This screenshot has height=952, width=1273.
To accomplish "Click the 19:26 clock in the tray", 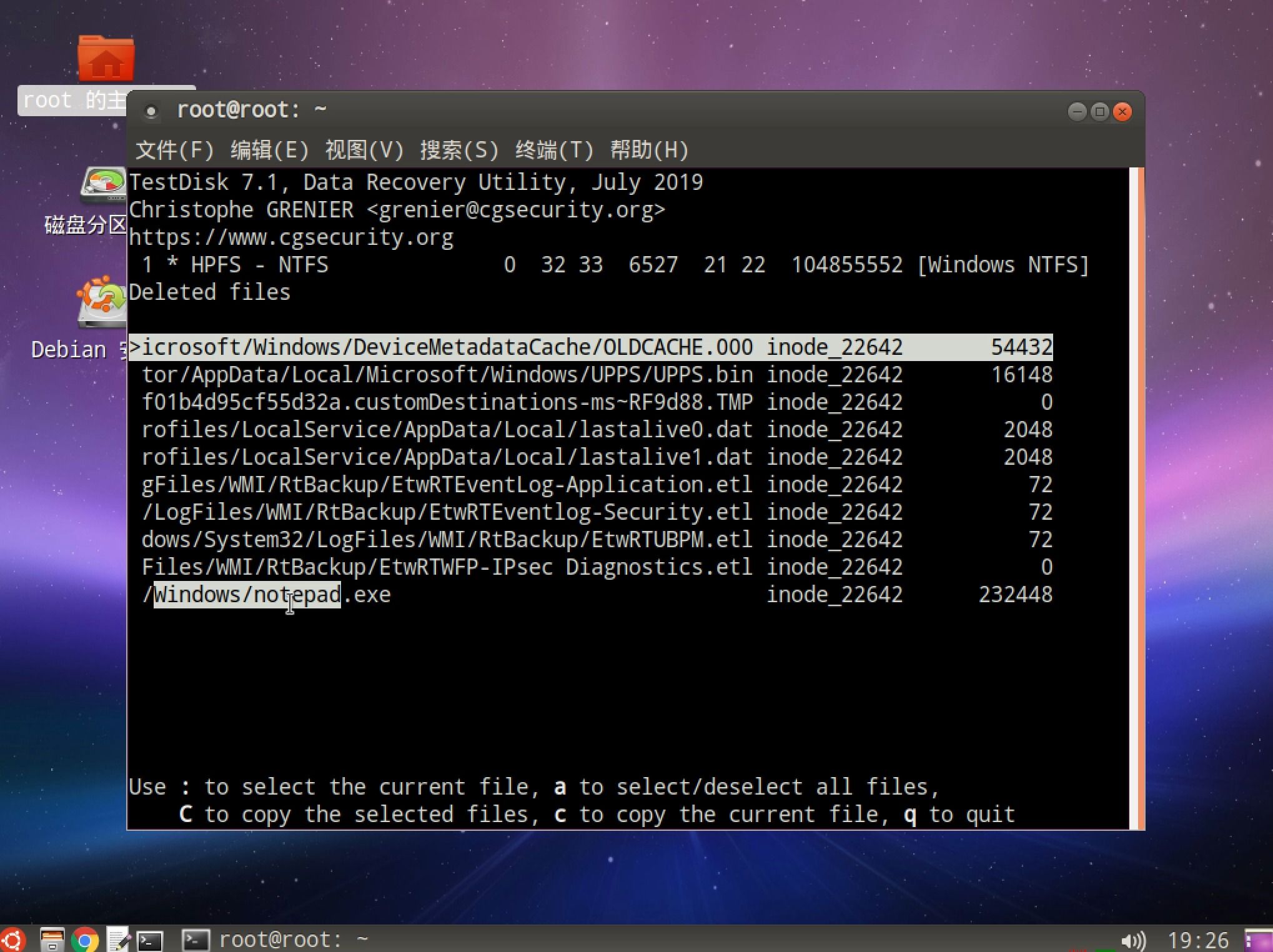I will [1198, 940].
